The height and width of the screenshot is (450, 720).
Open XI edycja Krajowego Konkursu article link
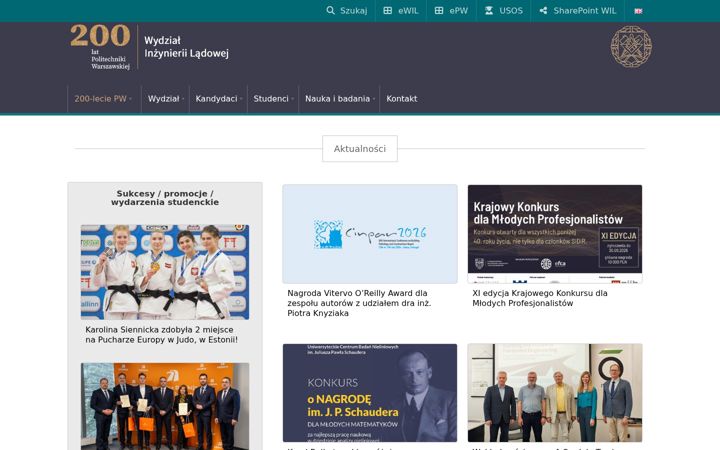540,298
